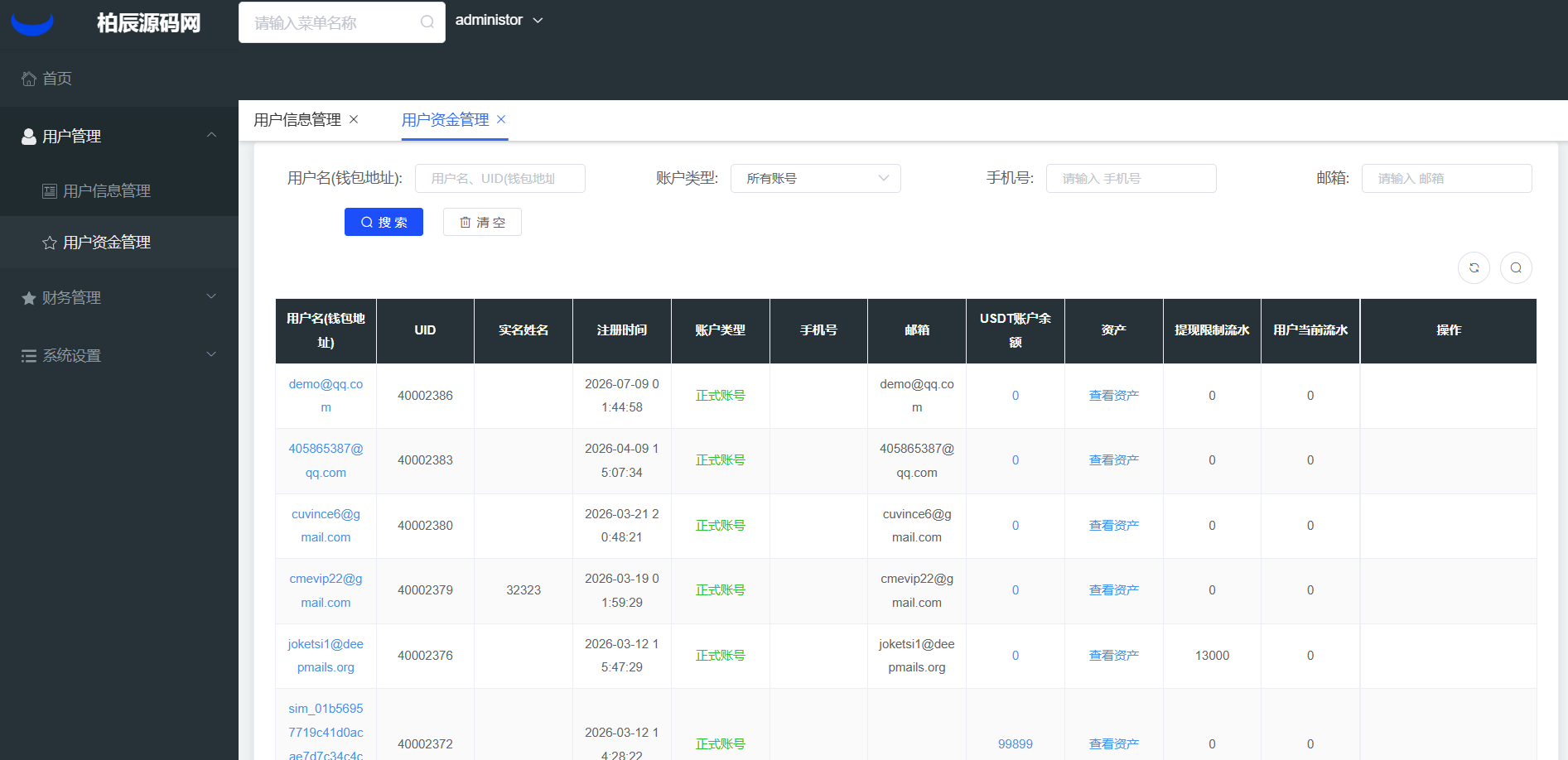Expand the 财务管理 menu
The width and height of the screenshot is (1568, 760).
click(119, 297)
